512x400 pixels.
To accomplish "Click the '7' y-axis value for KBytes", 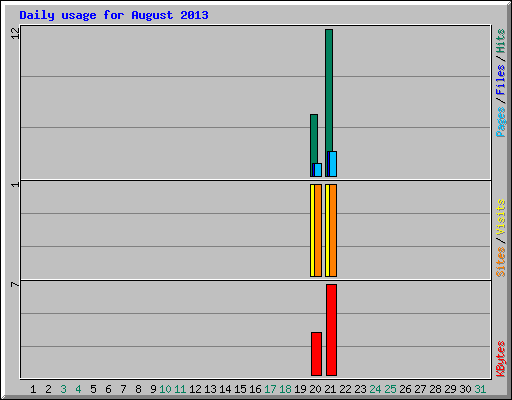I will click(15, 284).
